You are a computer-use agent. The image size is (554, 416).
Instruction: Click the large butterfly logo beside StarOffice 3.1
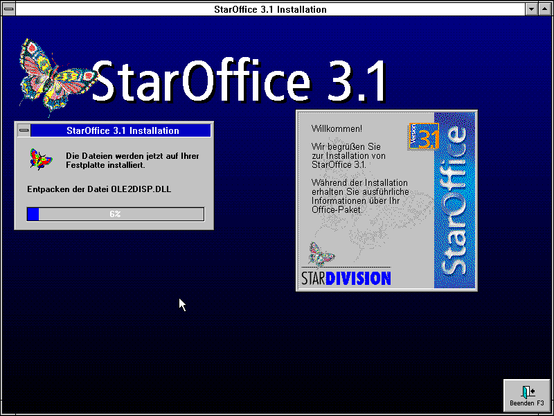click(57, 77)
